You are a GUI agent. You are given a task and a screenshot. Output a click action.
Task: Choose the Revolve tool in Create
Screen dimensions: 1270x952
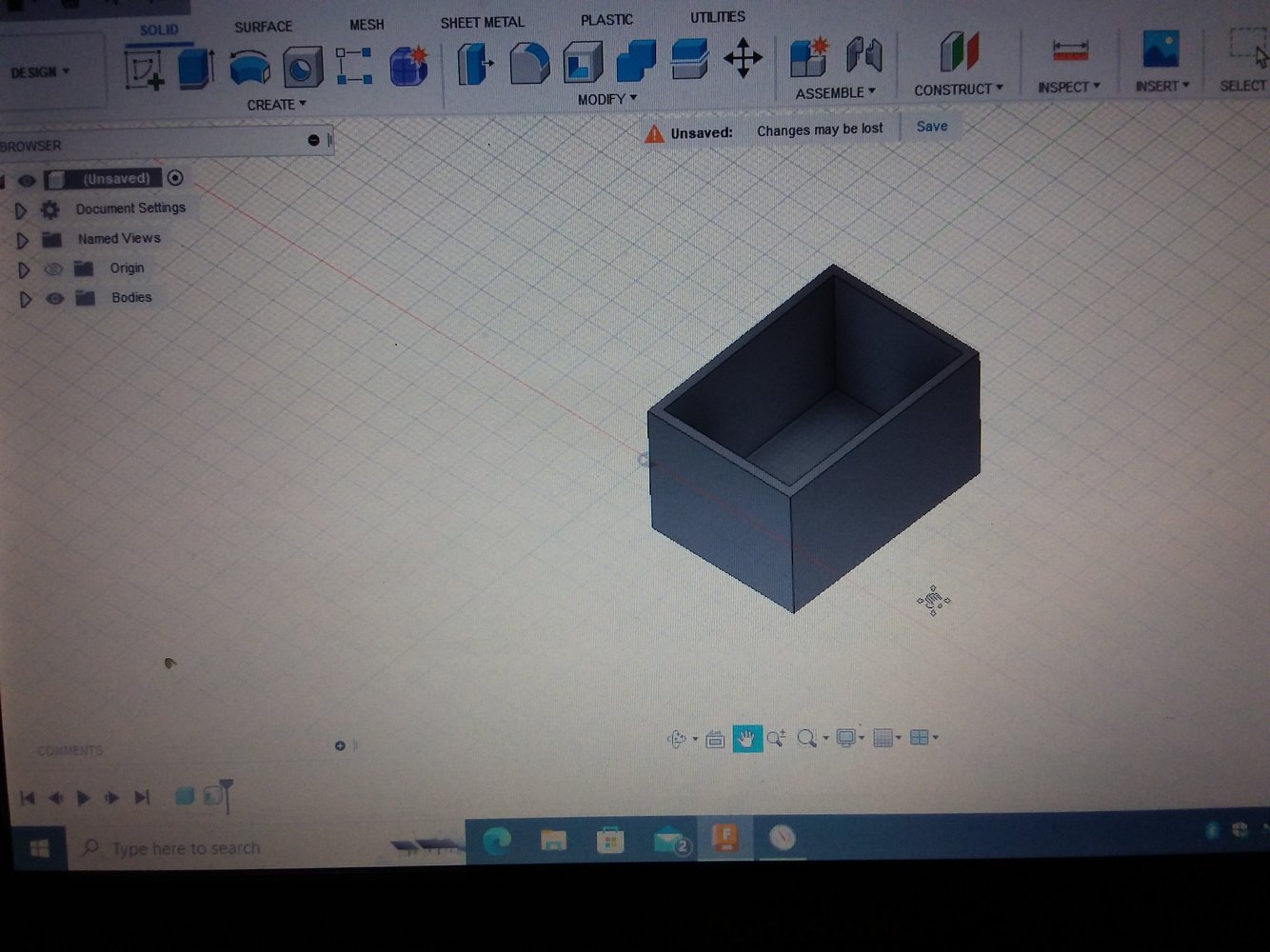pyautogui.click(x=249, y=69)
